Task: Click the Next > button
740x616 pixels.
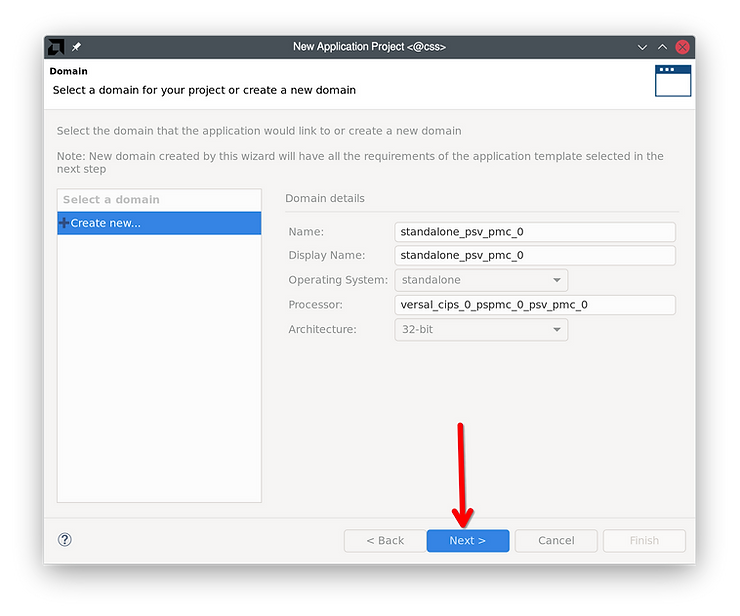Action: tap(467, 541)
